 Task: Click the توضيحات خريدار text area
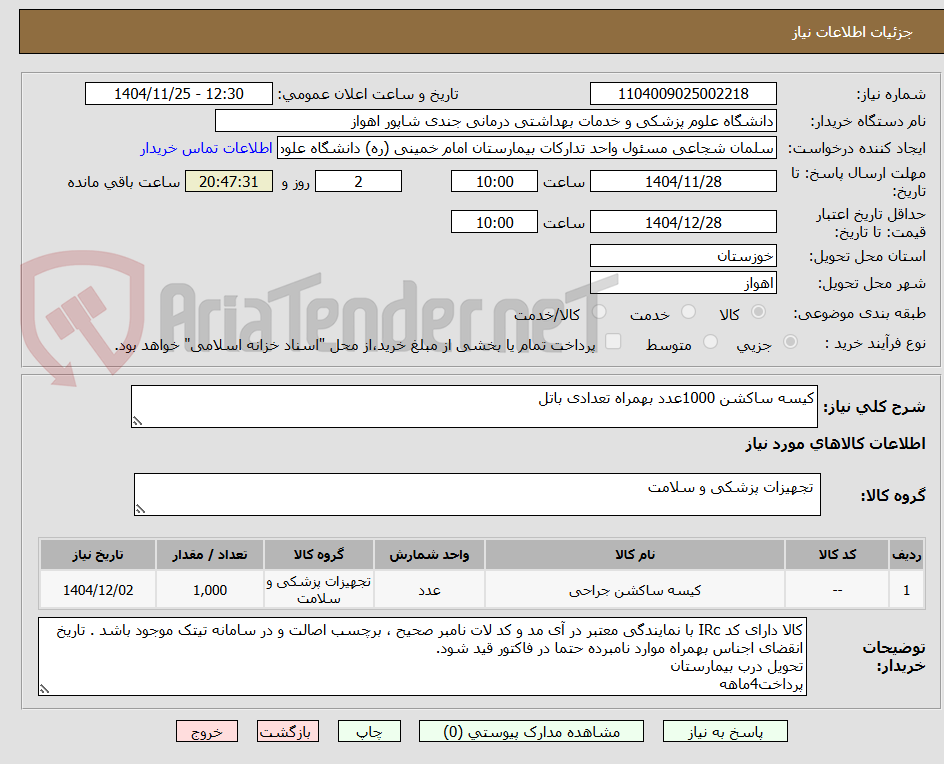coord(423,656)
